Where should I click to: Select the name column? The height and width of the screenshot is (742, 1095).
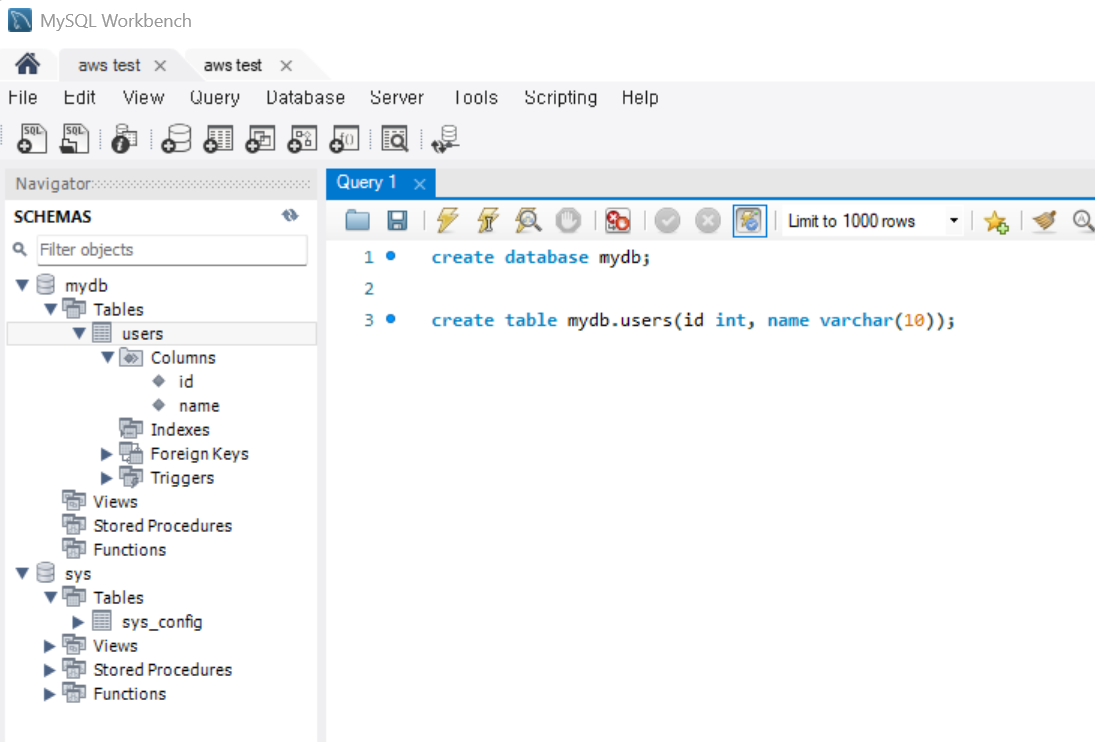click(x=199, y=406)
